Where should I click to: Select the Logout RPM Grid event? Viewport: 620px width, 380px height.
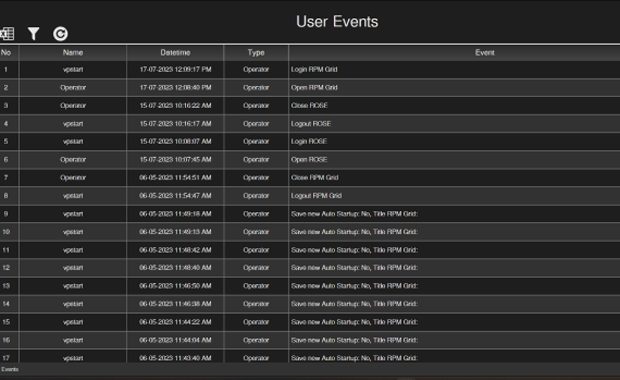coord(316,196)
